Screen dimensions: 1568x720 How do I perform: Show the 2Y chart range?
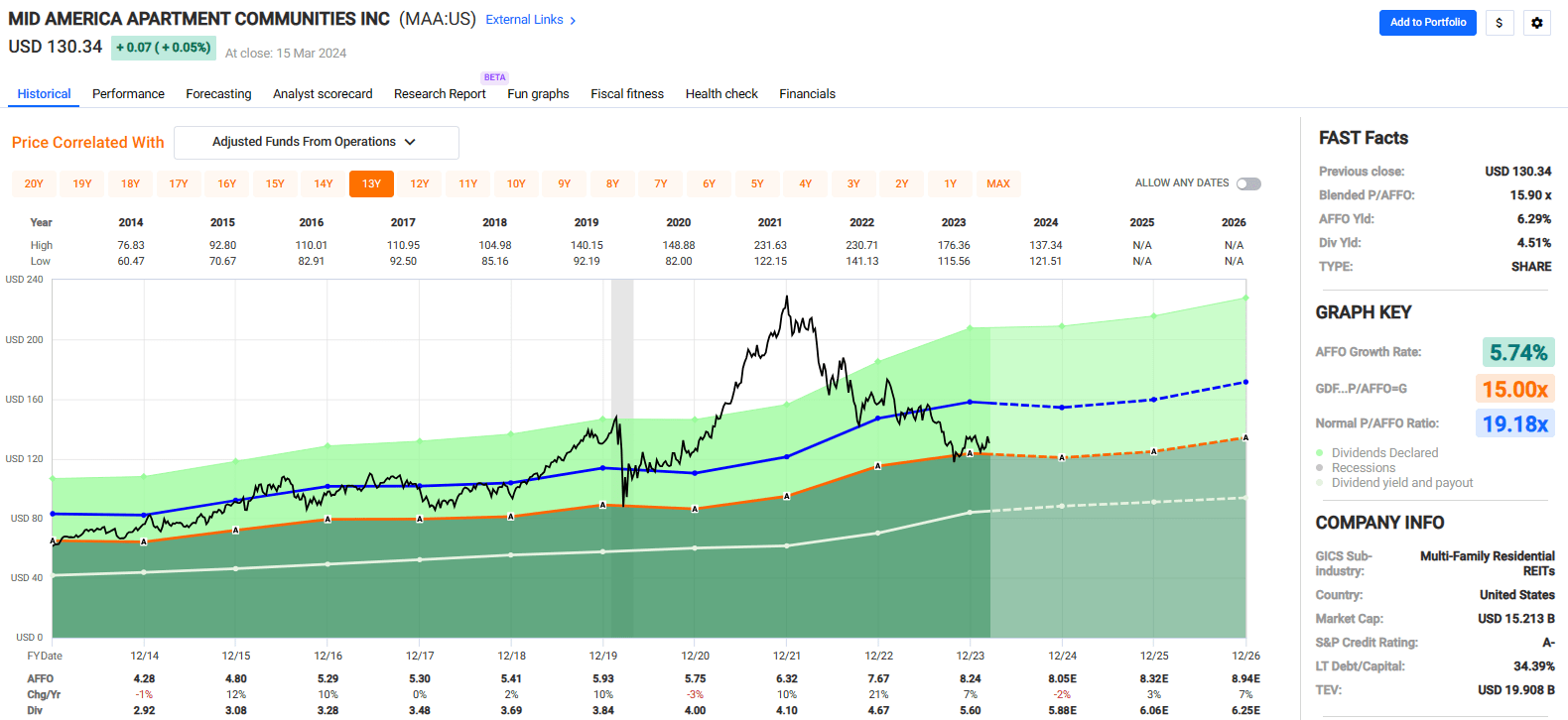pos(902,183)
